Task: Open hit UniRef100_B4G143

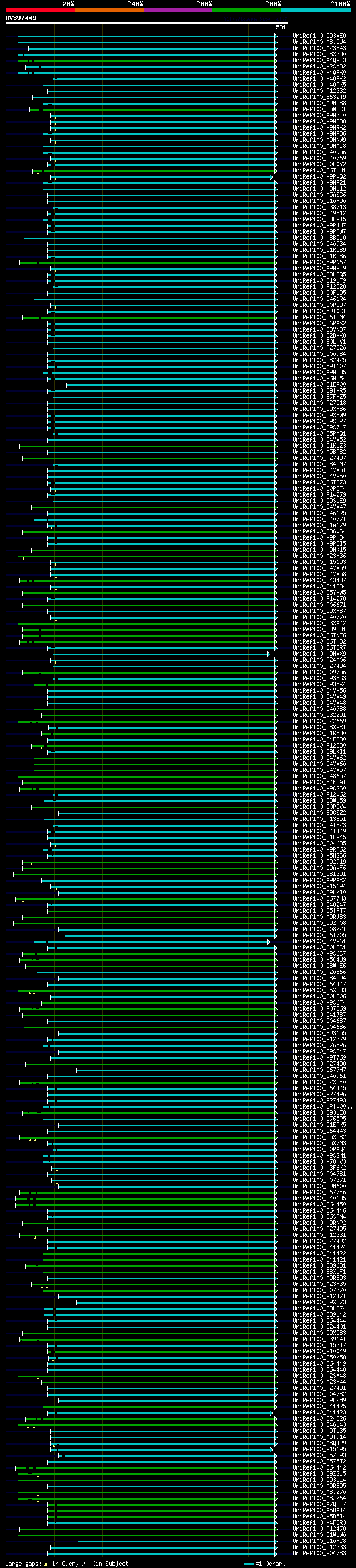Action: coord(319,1424)
